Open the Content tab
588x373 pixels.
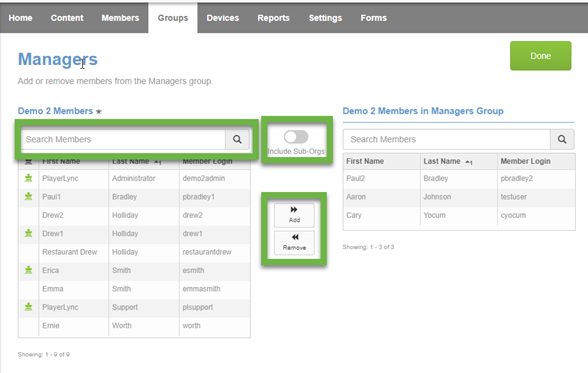click(67, 18)
